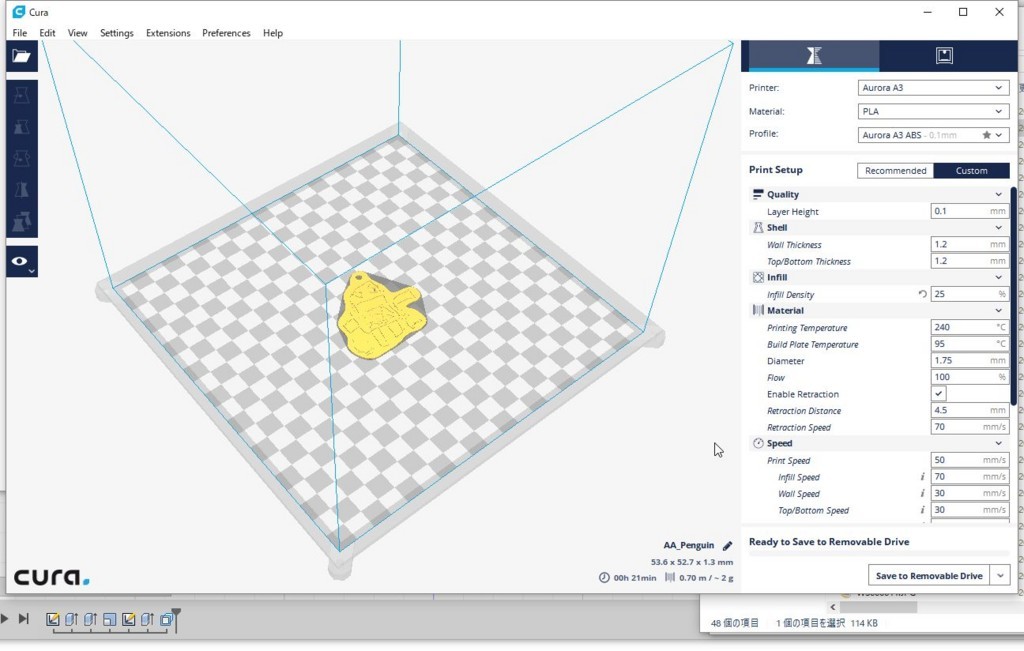Switch Print Setup to Recommended

(895, 170)
